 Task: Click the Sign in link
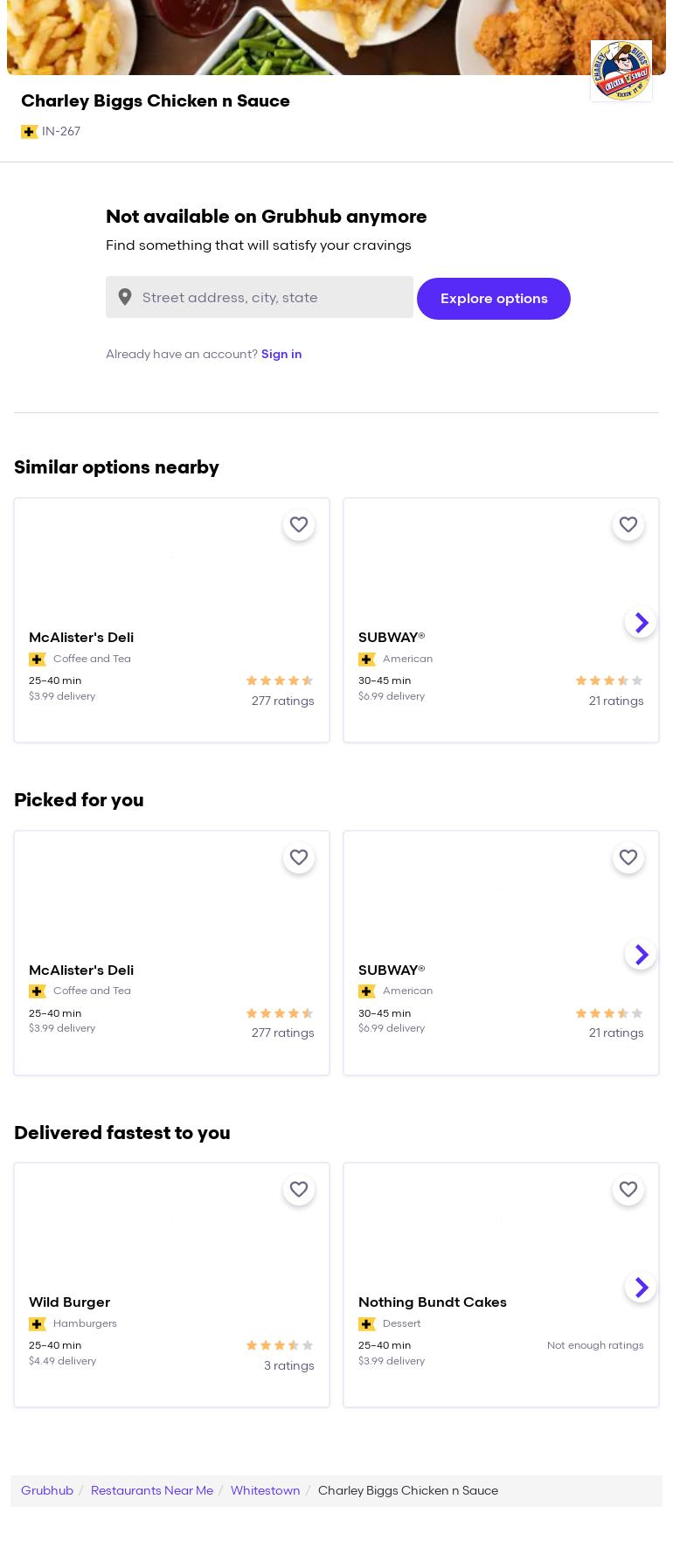(x=281, y=354)
